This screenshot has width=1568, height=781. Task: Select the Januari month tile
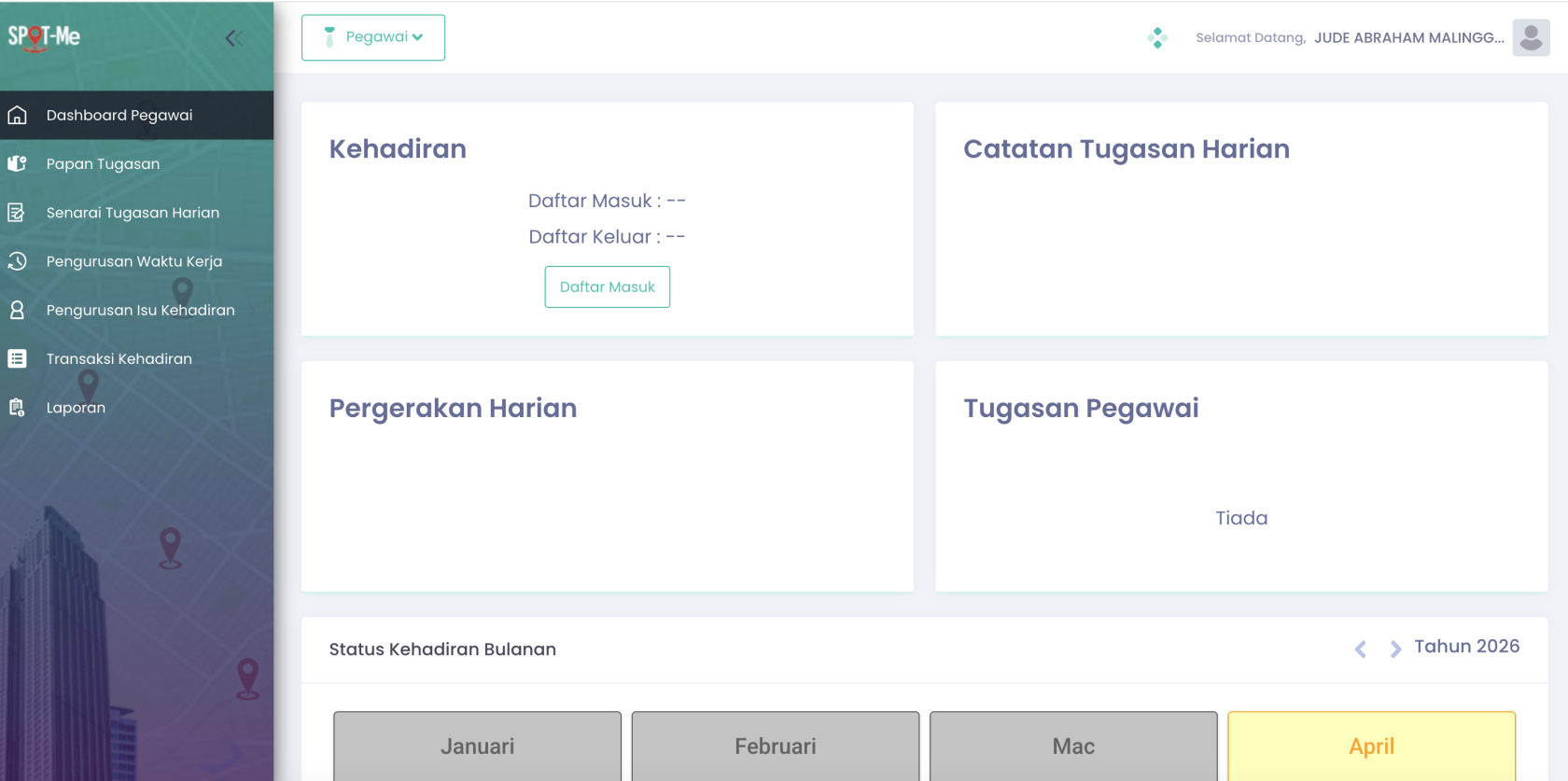pyautogui.click(x=477, y=746)
